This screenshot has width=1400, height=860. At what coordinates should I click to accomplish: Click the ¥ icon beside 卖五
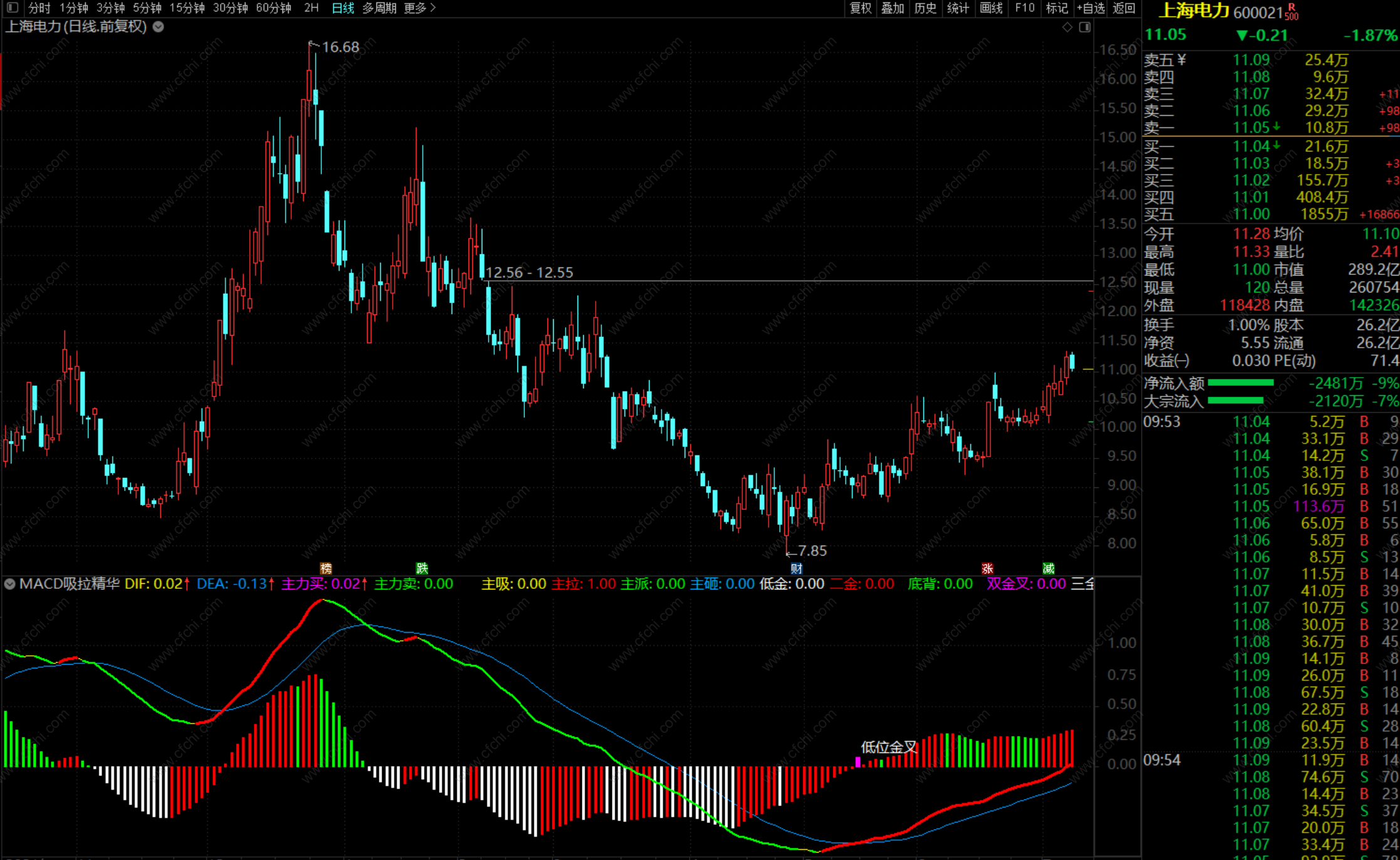click(1181, 60)
